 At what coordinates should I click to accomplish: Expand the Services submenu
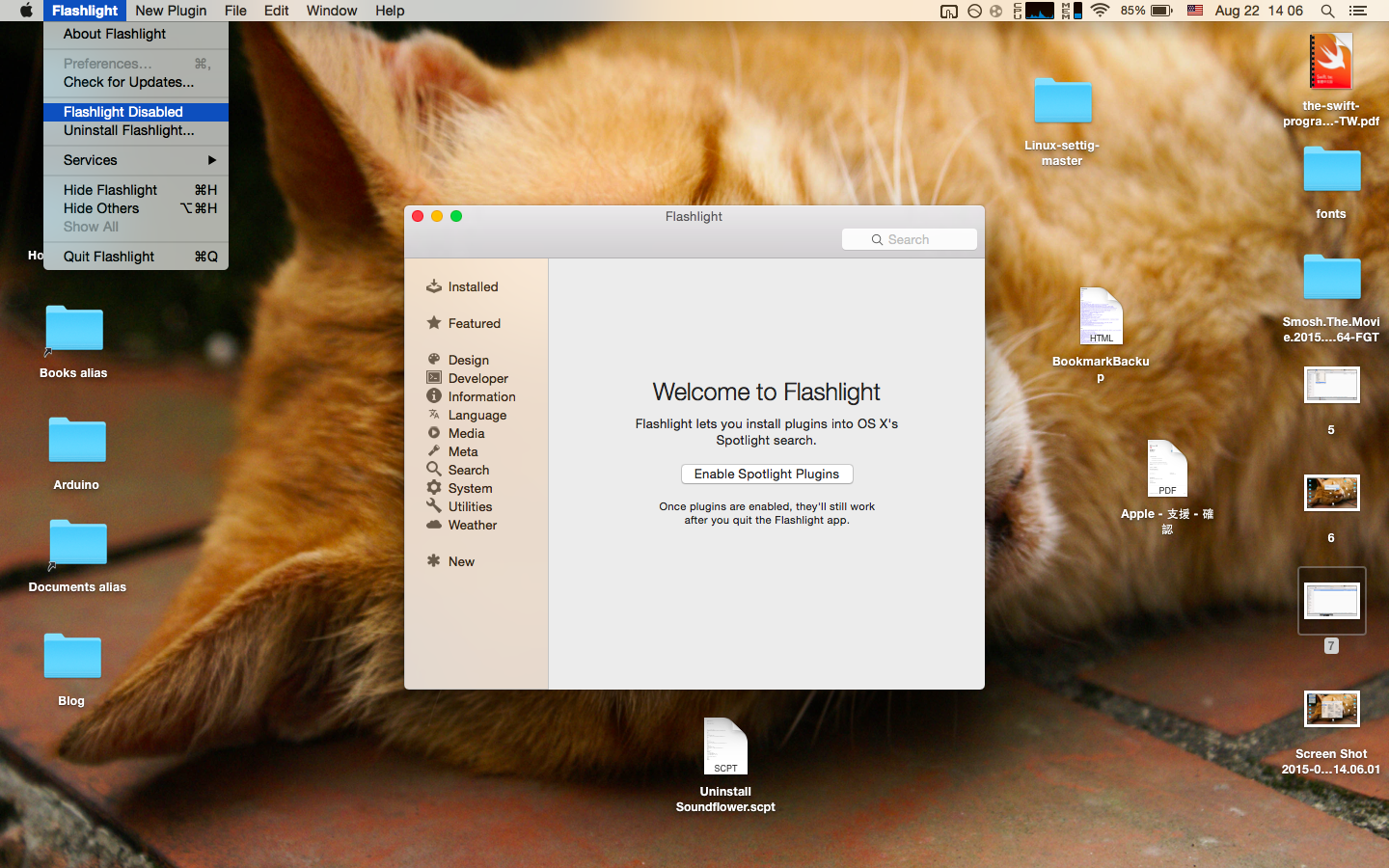pyautogui.click(x=90, y=160)
